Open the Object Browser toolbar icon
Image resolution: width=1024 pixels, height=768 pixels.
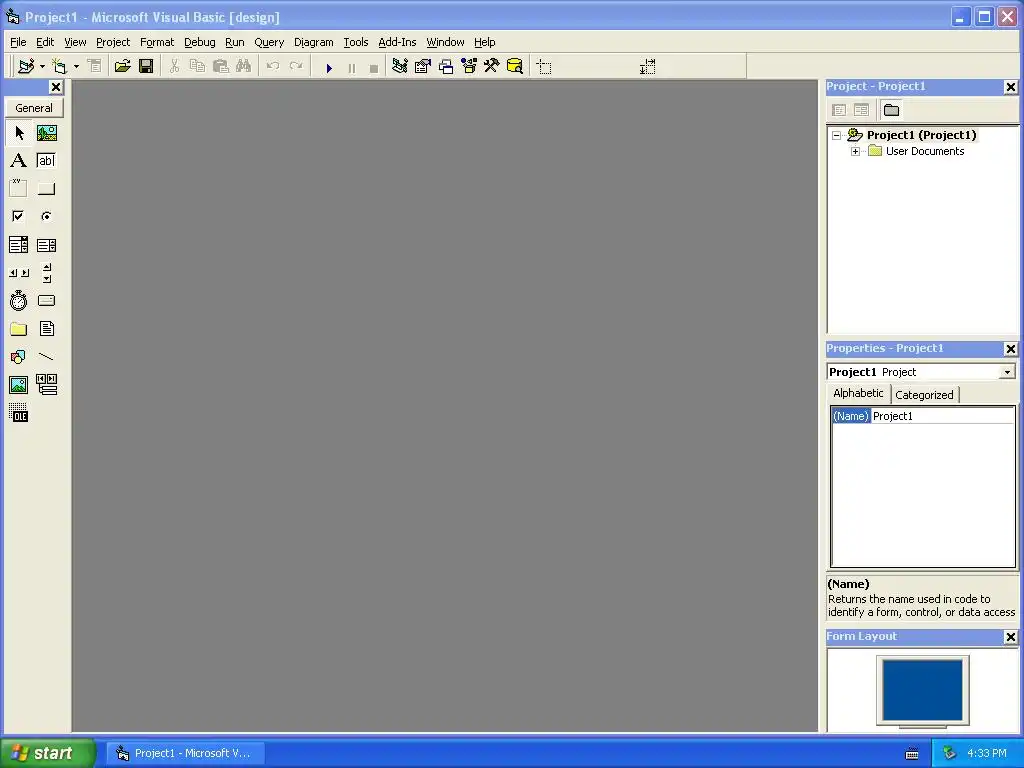coord(469,67)
